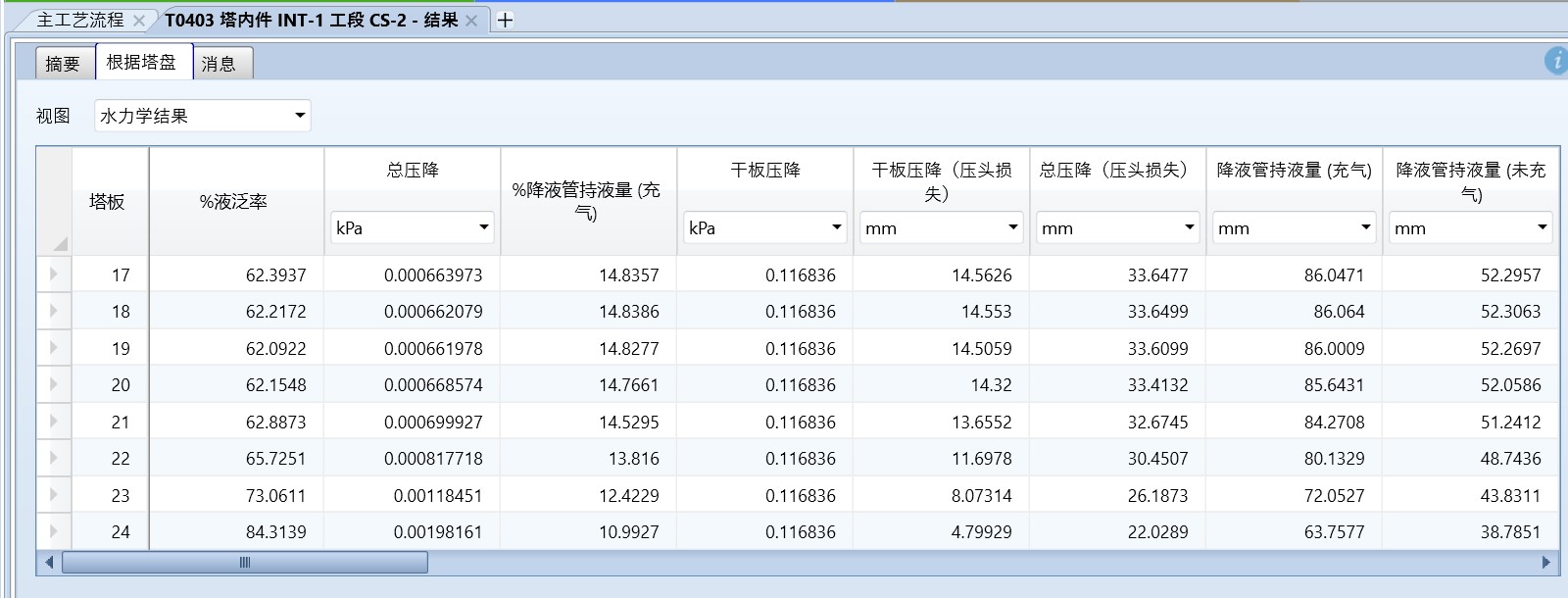This screenshot has height=598, width=1568.
Task: Click the %液泛率 column header
Action: click(x=234, y=202)
